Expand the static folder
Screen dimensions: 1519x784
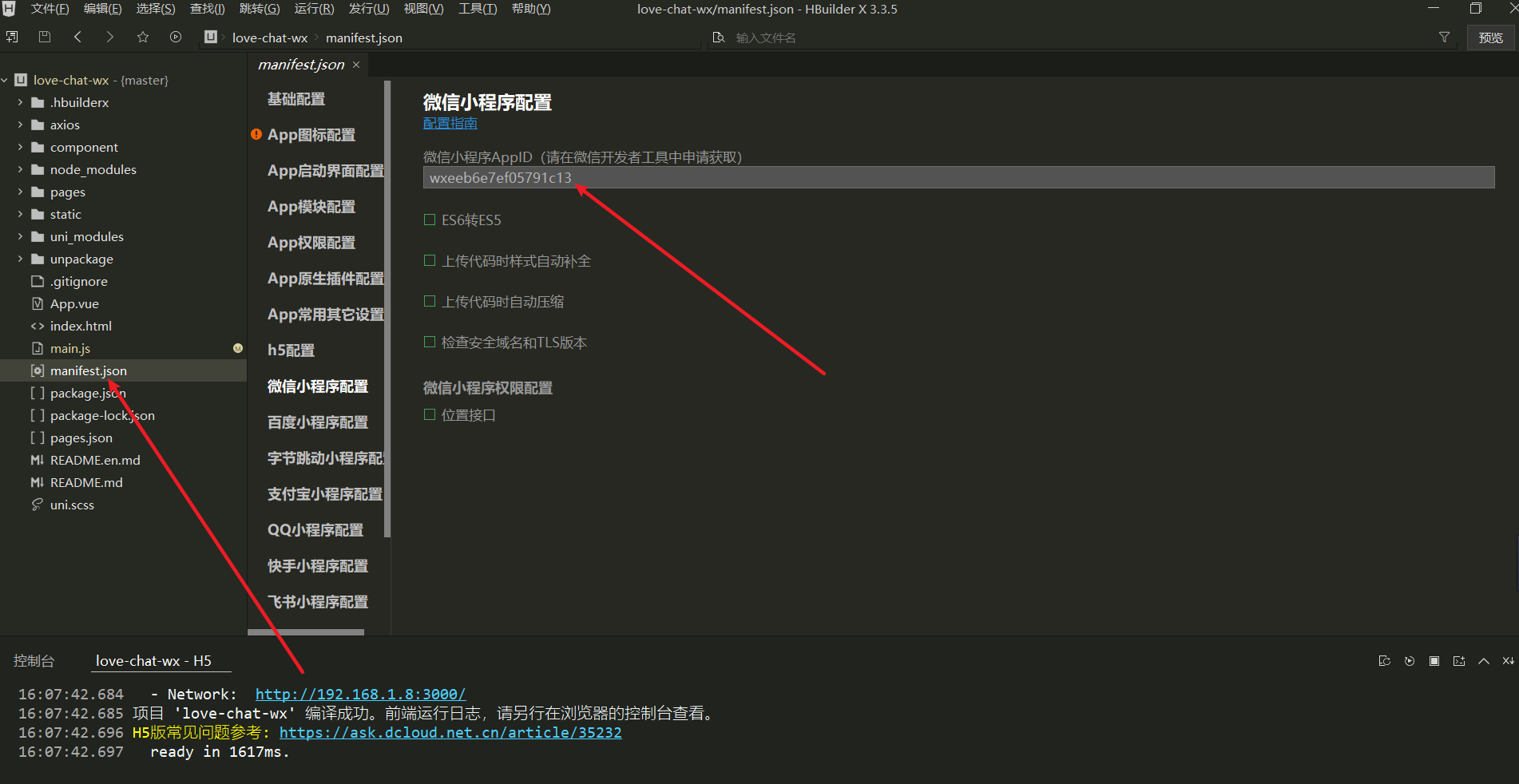coord(20,214)
